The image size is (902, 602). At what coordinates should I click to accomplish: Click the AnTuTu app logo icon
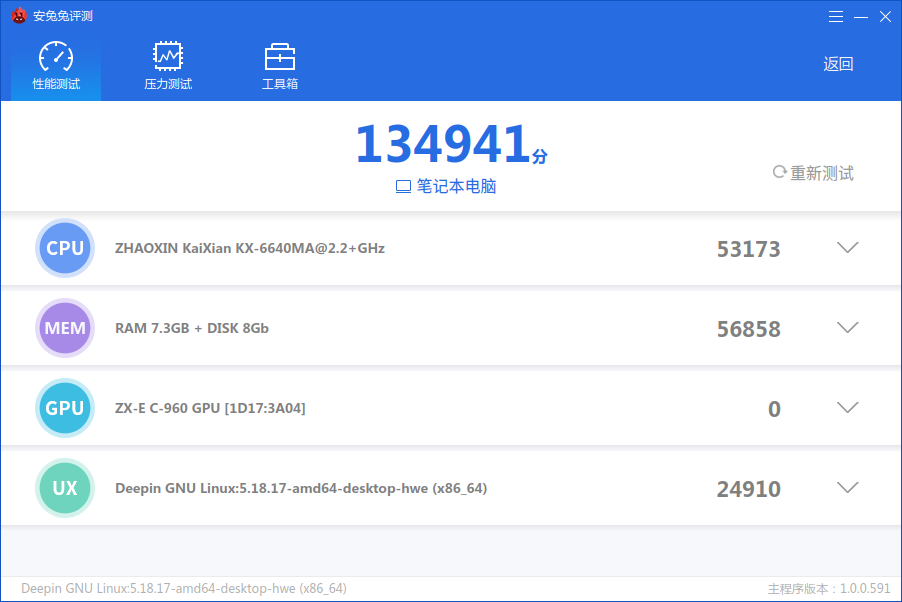coord(19,16)
